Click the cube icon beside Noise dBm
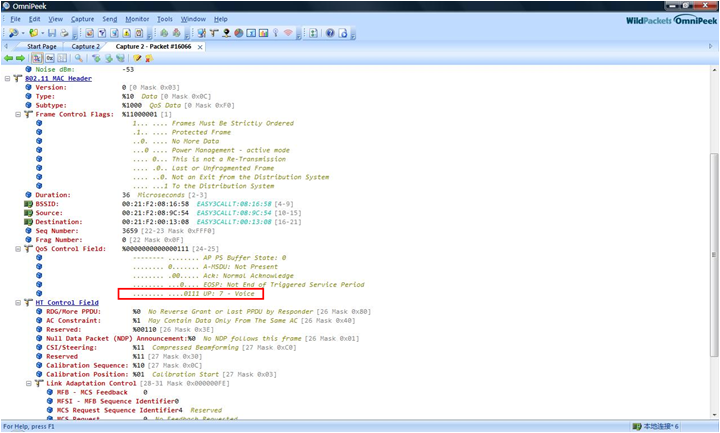 (28, 69)
